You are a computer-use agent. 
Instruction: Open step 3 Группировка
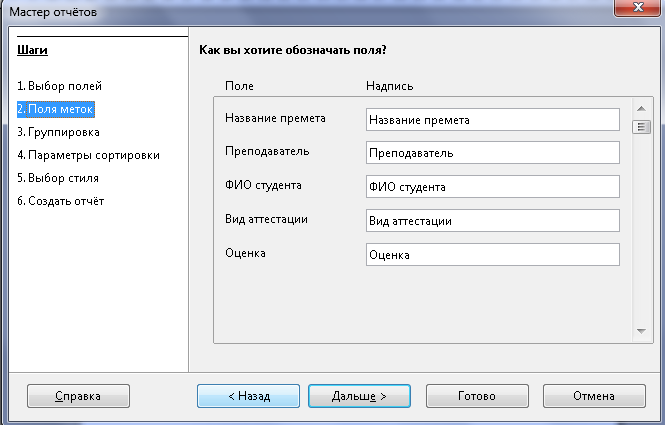[58, 132]
